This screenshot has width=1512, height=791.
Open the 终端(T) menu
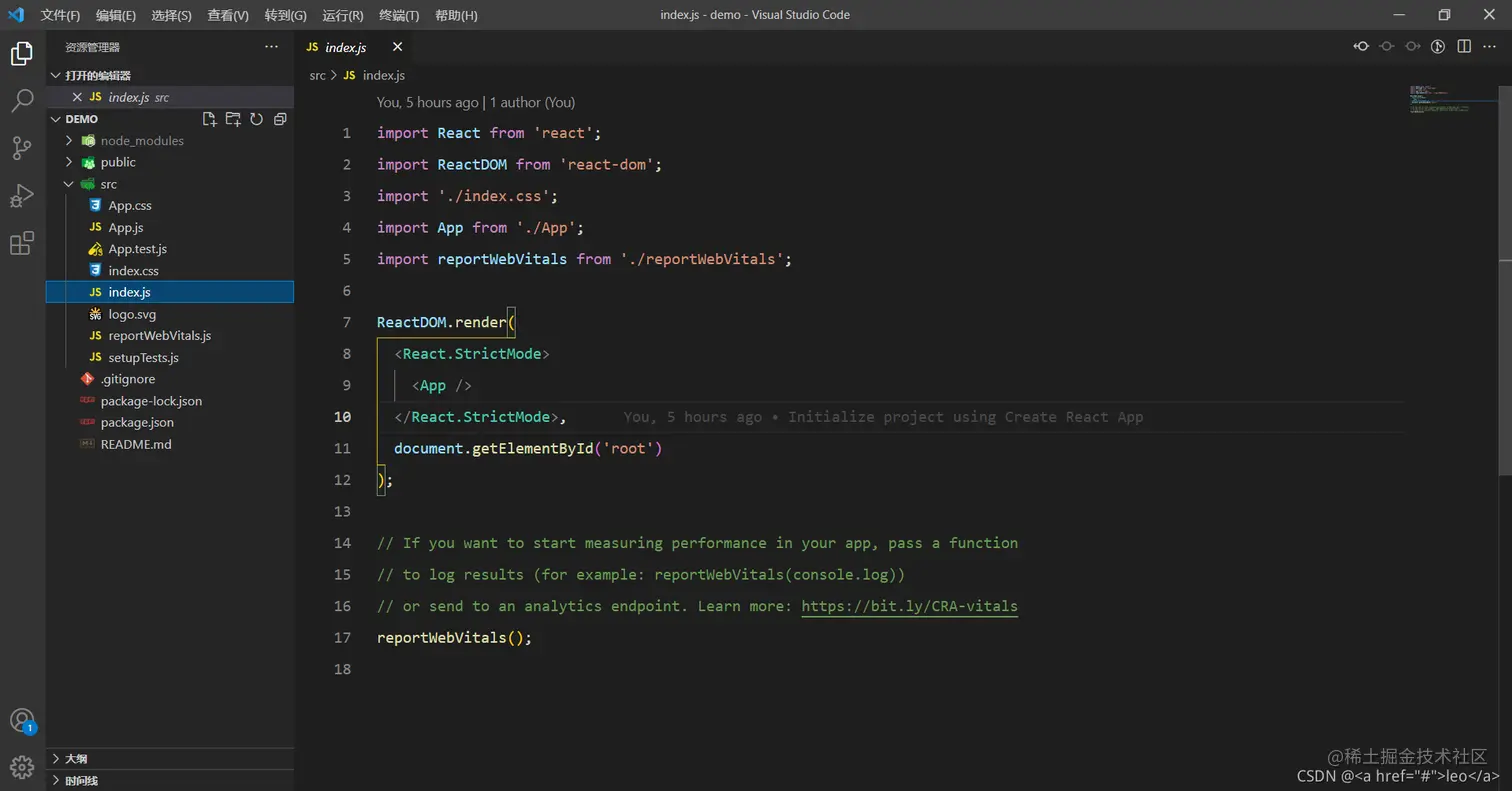(400, 15)
